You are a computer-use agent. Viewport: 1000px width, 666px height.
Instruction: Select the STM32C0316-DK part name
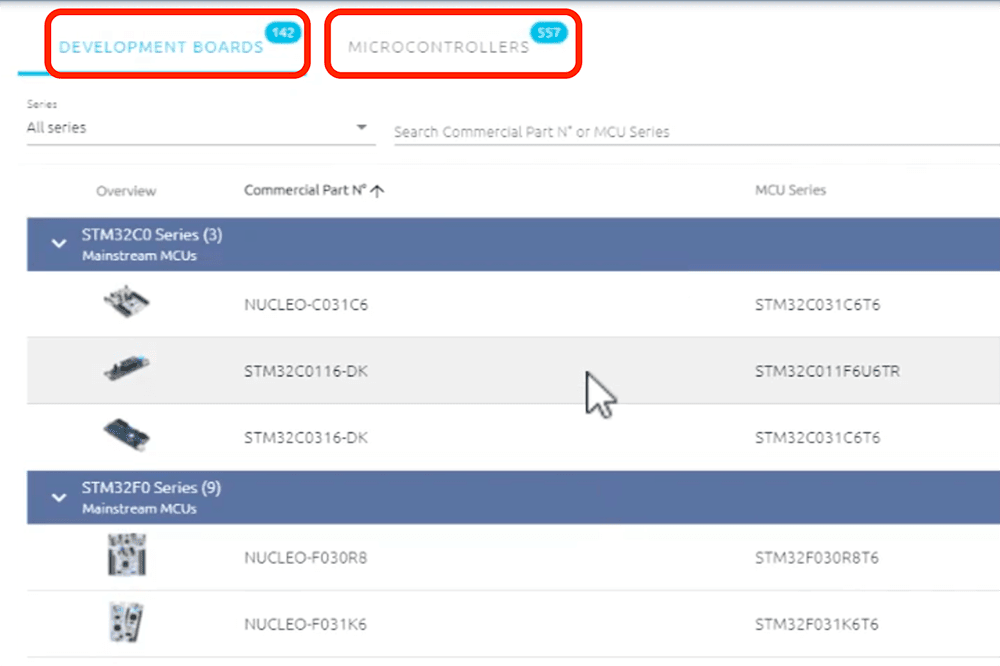coord(305,438)
